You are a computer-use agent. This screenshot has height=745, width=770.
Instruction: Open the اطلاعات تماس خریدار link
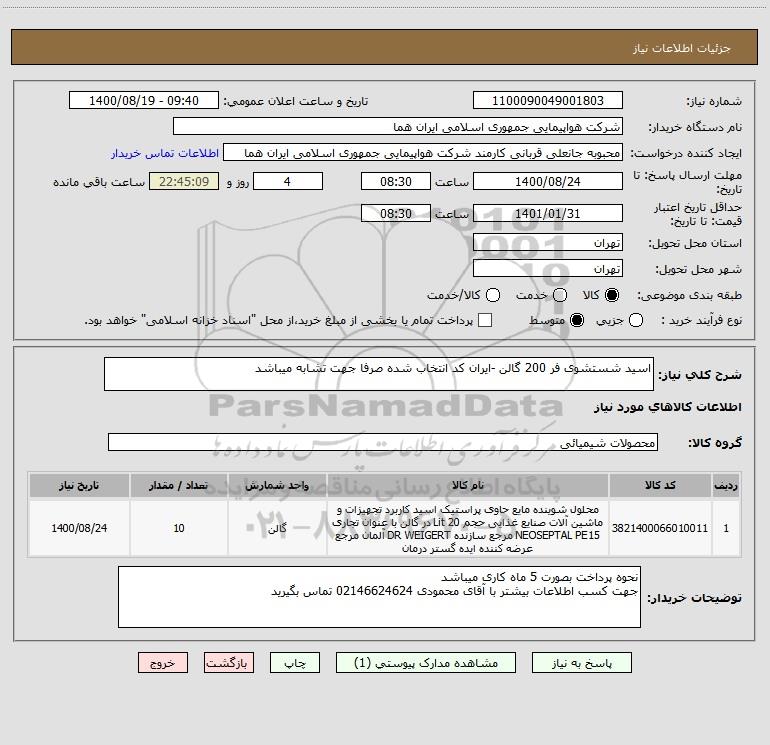tap(165, 153)
